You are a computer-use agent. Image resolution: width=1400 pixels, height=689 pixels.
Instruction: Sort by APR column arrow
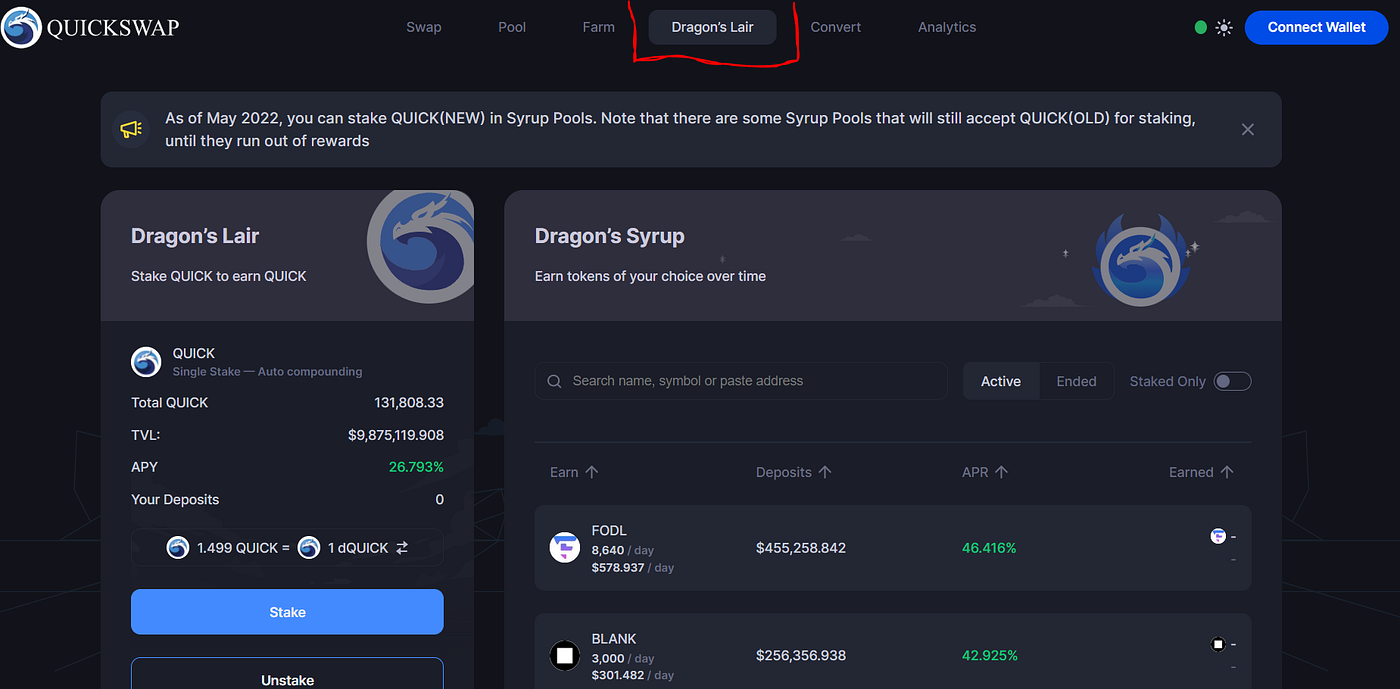pos(1002,472)
